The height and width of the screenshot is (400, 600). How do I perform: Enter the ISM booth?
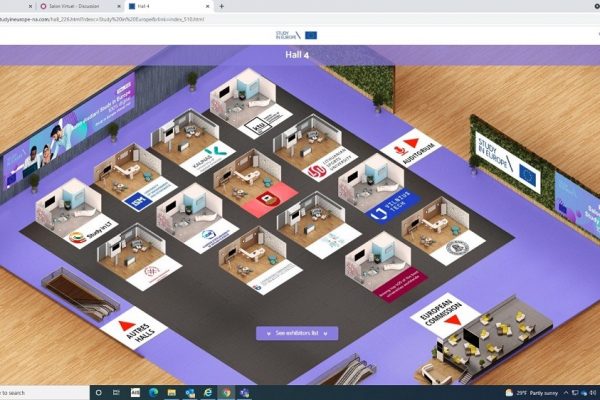[x=135, y=178]
